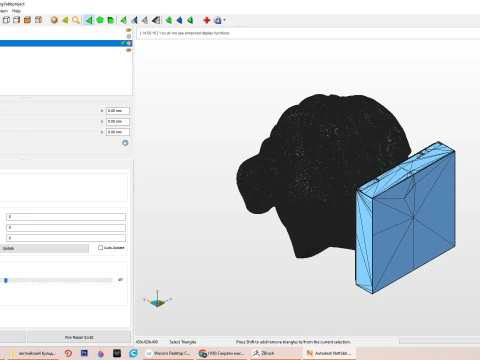The width and height of the screenshot is (480, 360).
Task: Click the last green triangle icon
Action: [190, 20]
